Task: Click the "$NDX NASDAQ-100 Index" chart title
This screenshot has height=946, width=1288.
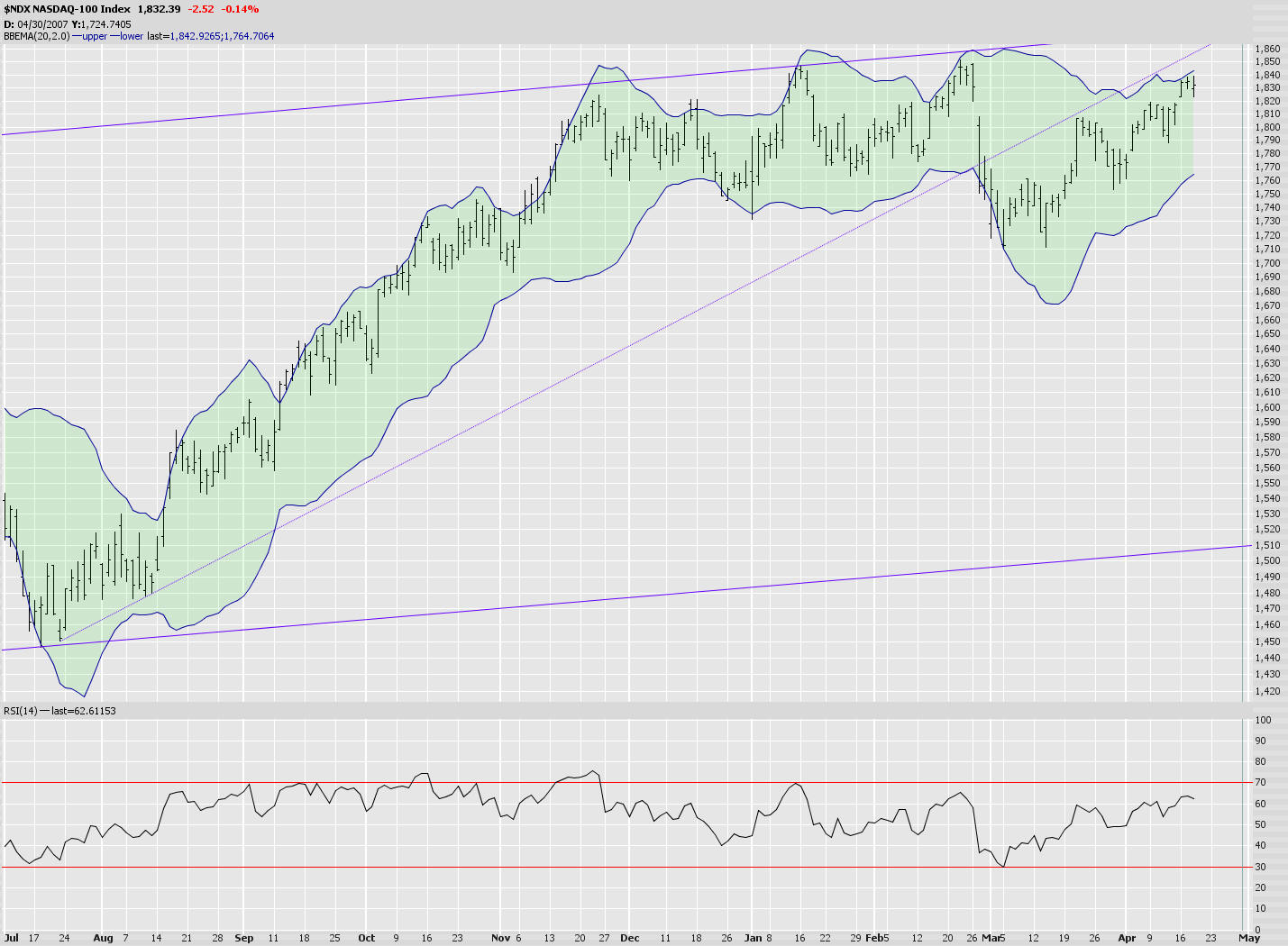Action: 67,9
